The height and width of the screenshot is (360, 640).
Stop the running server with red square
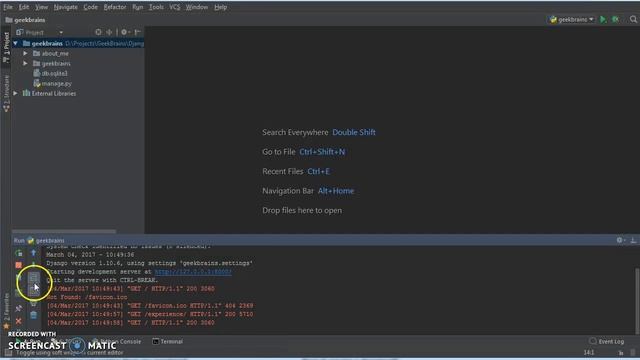coord(18,265)
